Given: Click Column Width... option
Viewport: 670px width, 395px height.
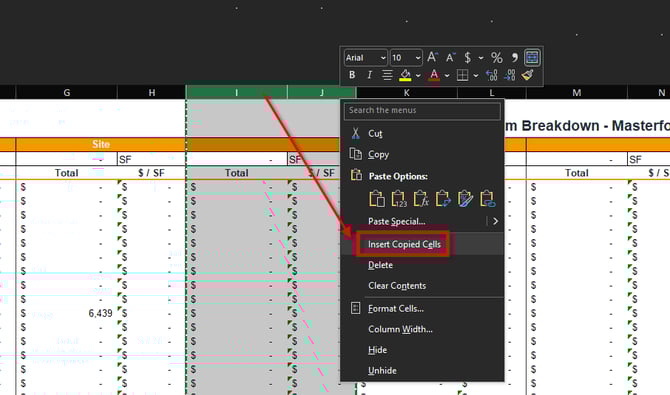Looking at the screenshot, I should pos(400,329).
